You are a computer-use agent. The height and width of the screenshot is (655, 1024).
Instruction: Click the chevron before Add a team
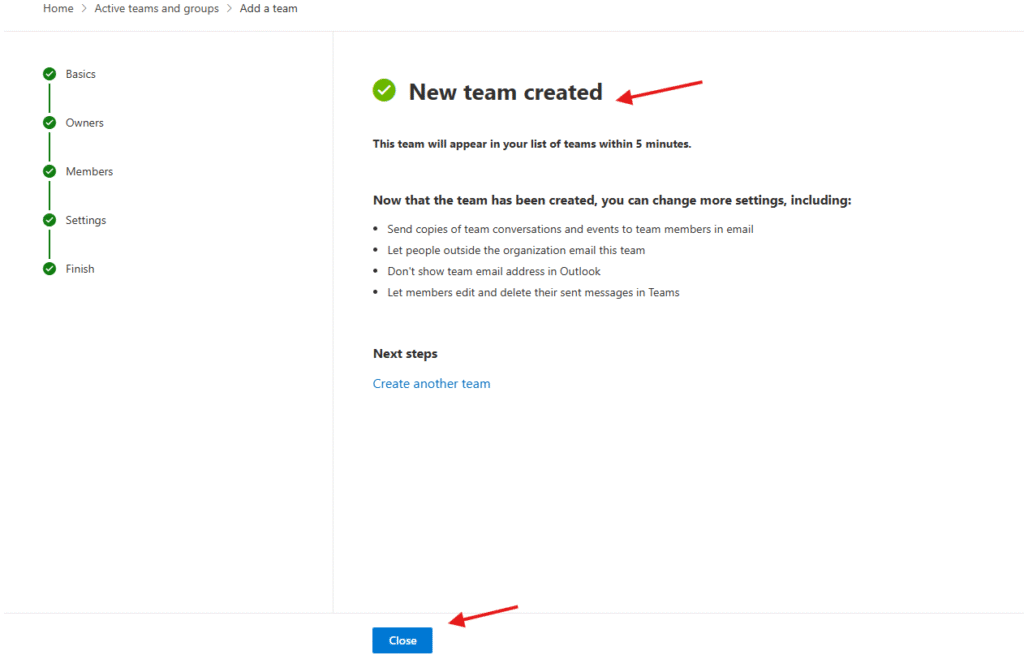pyautogui.click(x=229, y=9)
